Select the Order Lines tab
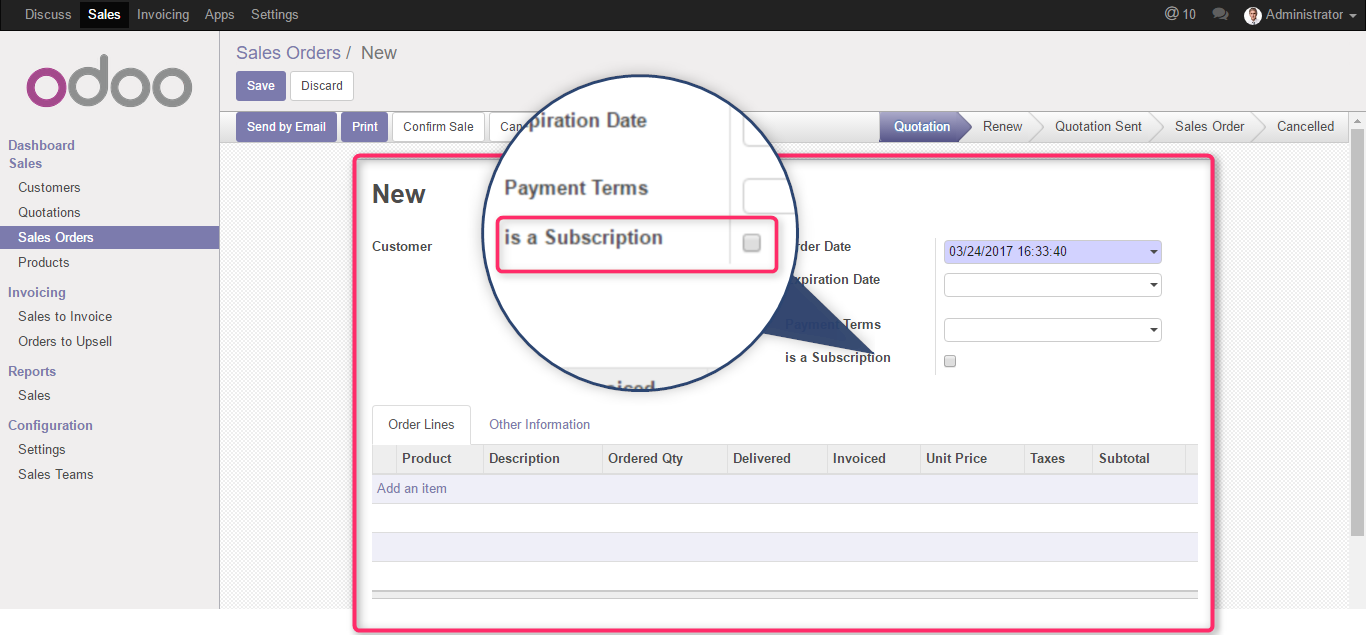This screenshot has height=635, width=1366. click(x=421, y=425)
